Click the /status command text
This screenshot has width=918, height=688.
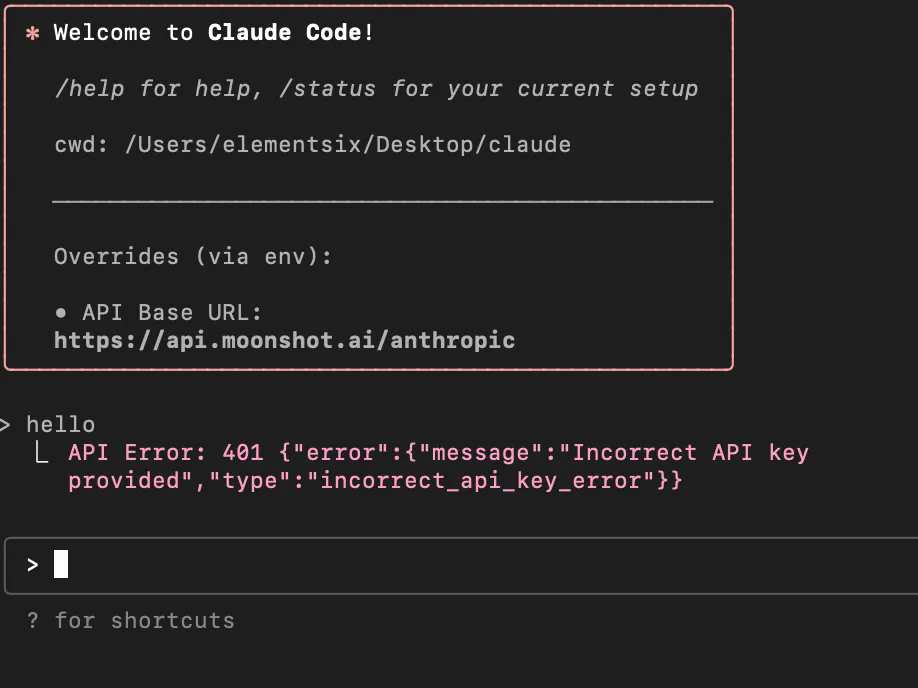(x=327, y=89)
